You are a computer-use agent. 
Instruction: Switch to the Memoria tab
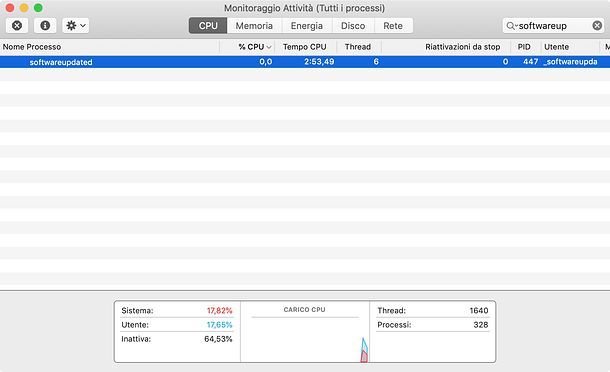pyautogui.click(x=254, y=26)
